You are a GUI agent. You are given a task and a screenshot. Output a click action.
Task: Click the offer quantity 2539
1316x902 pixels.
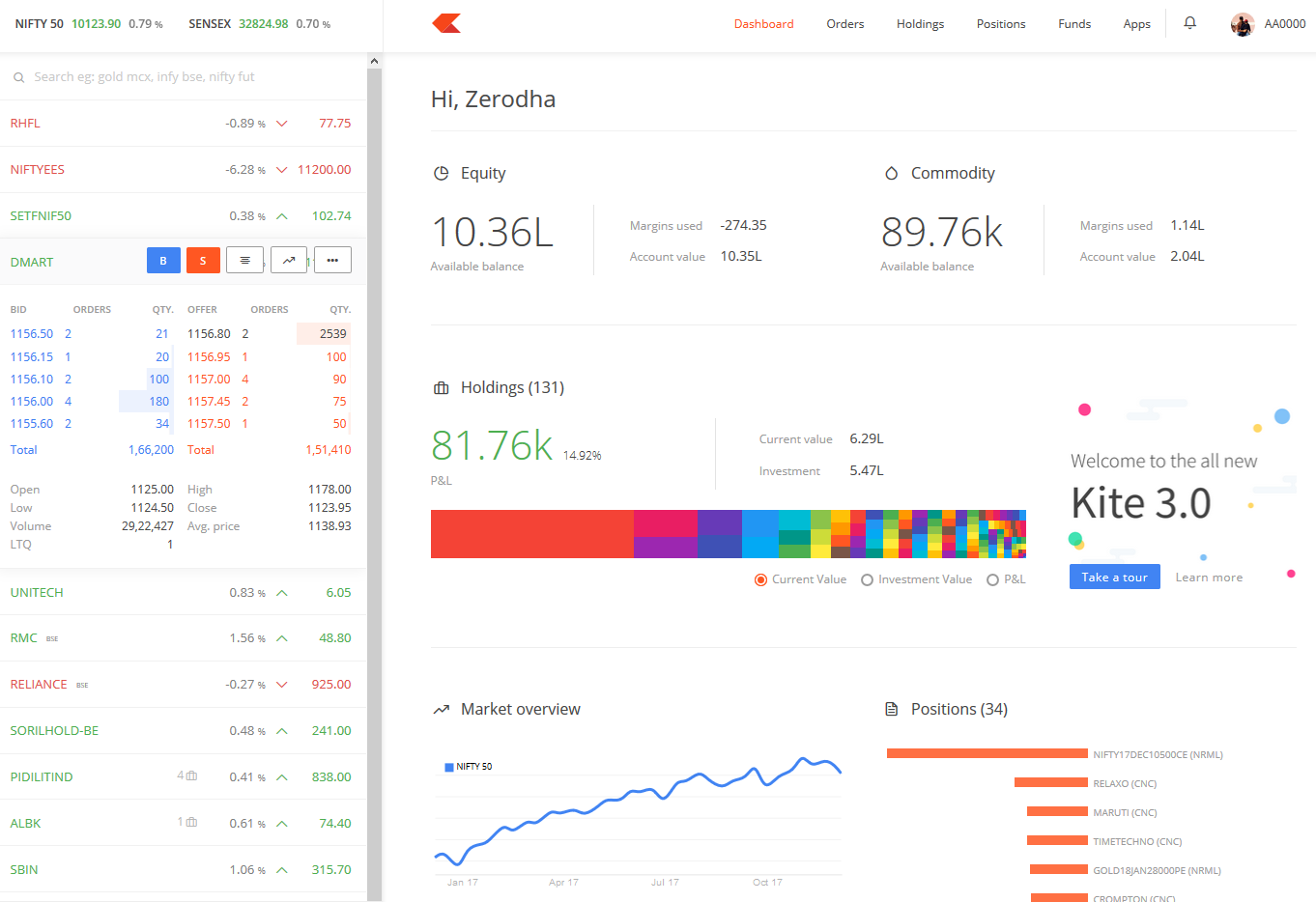tap(333, 333)
